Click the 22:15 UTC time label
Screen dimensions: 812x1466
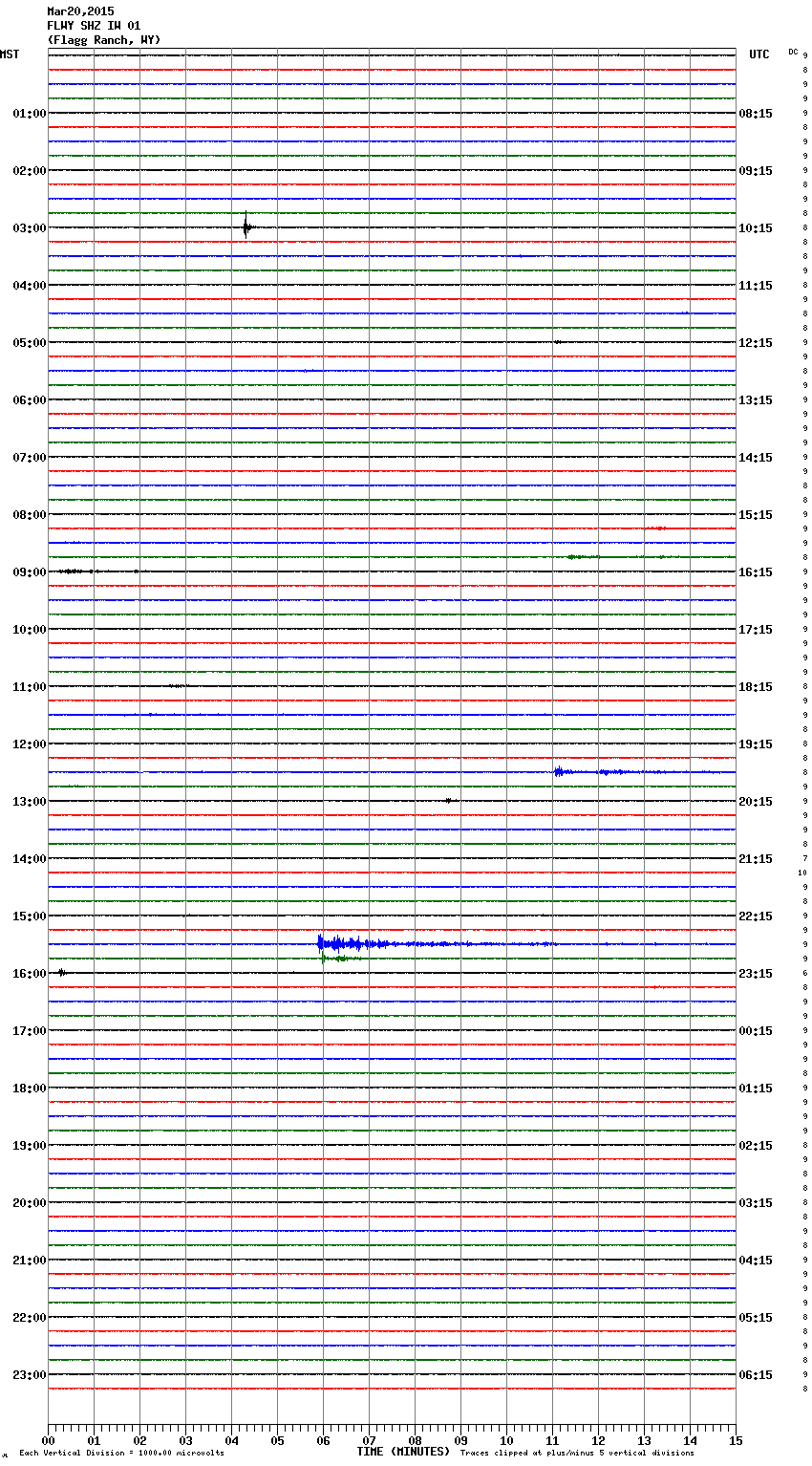pyautogui.click(x=756, y=916)
